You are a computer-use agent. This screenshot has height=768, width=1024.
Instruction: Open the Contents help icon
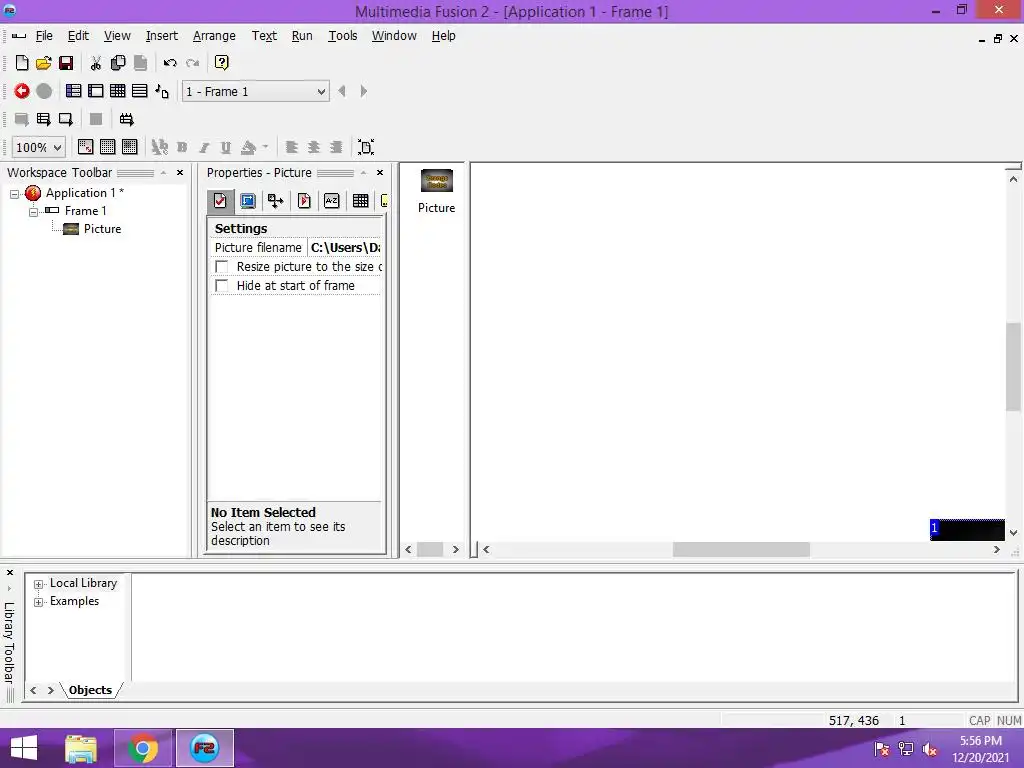[222, 63]
